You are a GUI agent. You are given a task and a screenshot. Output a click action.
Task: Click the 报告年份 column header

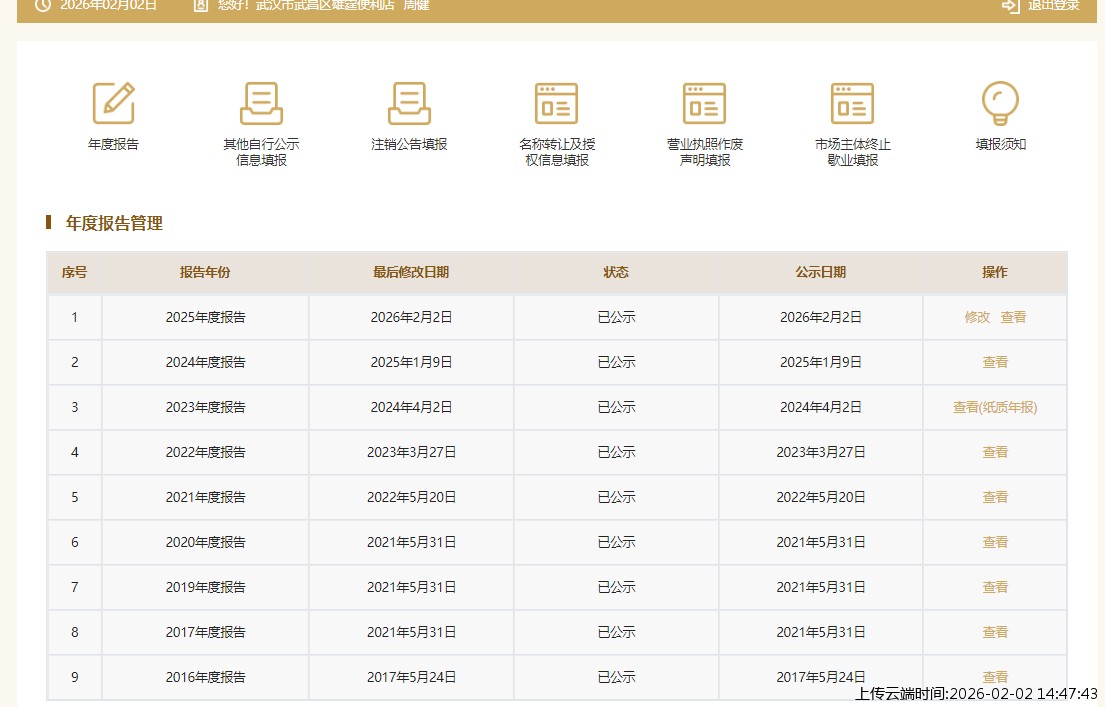pyautogui.click(x=205, y=272)
